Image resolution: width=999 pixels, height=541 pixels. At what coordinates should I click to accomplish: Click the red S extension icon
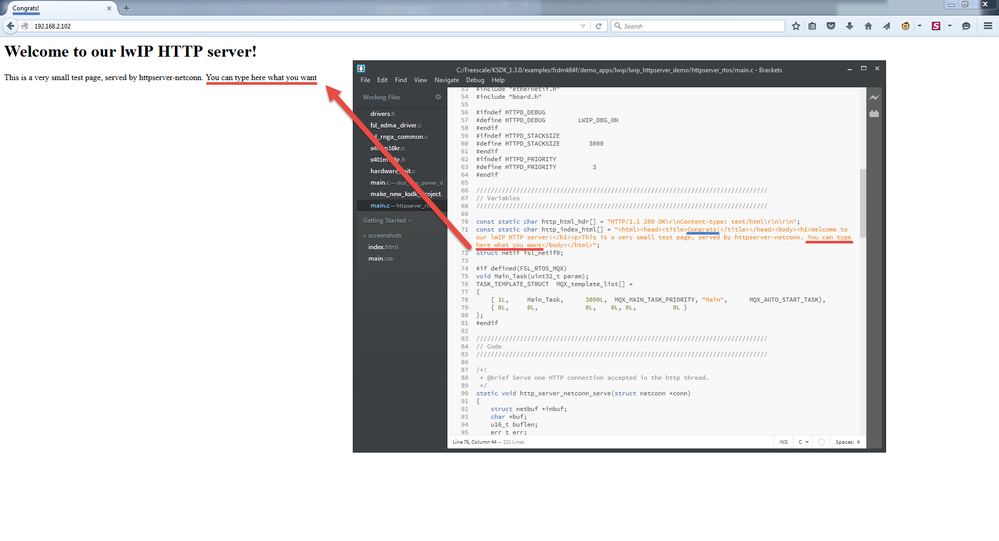(936, 26)
